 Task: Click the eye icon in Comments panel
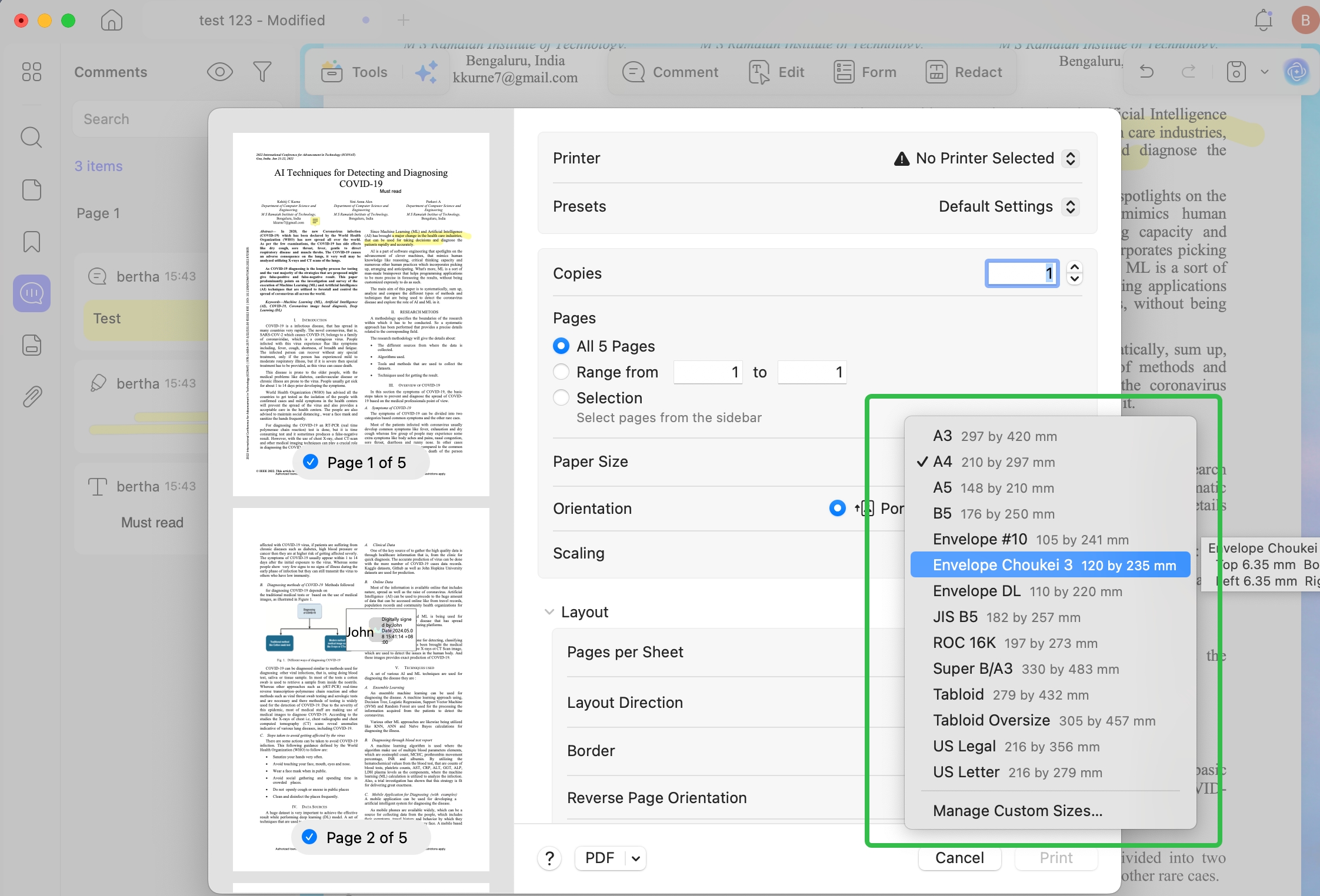[220, 72]
